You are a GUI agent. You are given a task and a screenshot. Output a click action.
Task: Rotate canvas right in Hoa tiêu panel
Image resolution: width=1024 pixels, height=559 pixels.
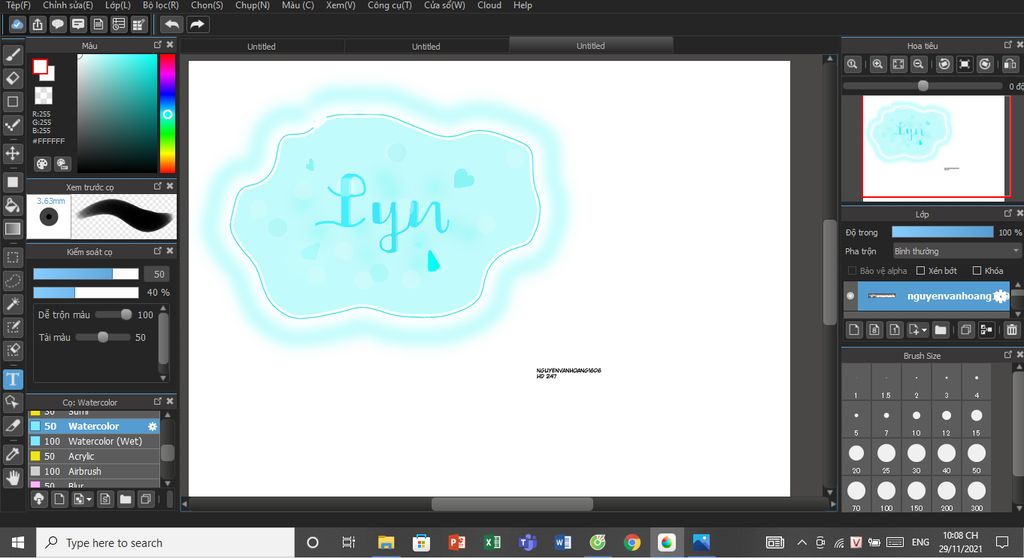985,64
